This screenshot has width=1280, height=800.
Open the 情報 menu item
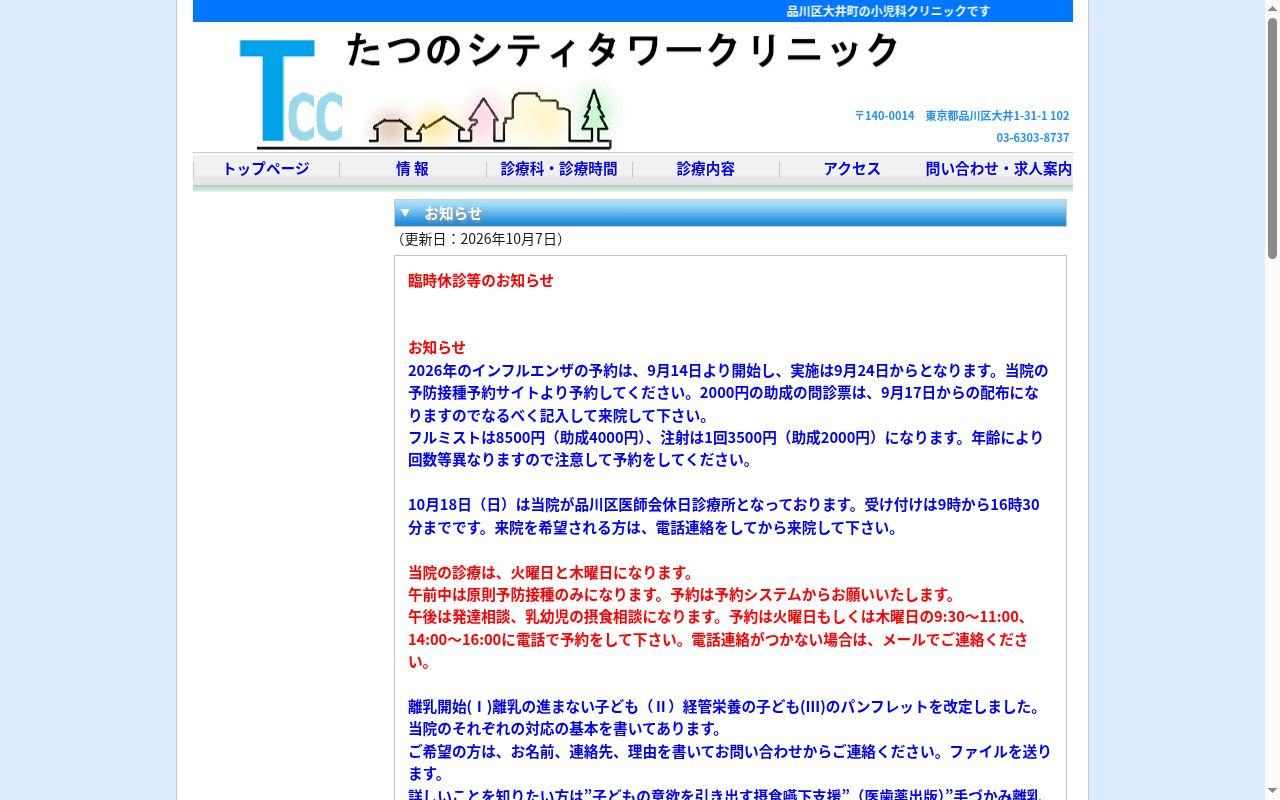pos(412,169)
